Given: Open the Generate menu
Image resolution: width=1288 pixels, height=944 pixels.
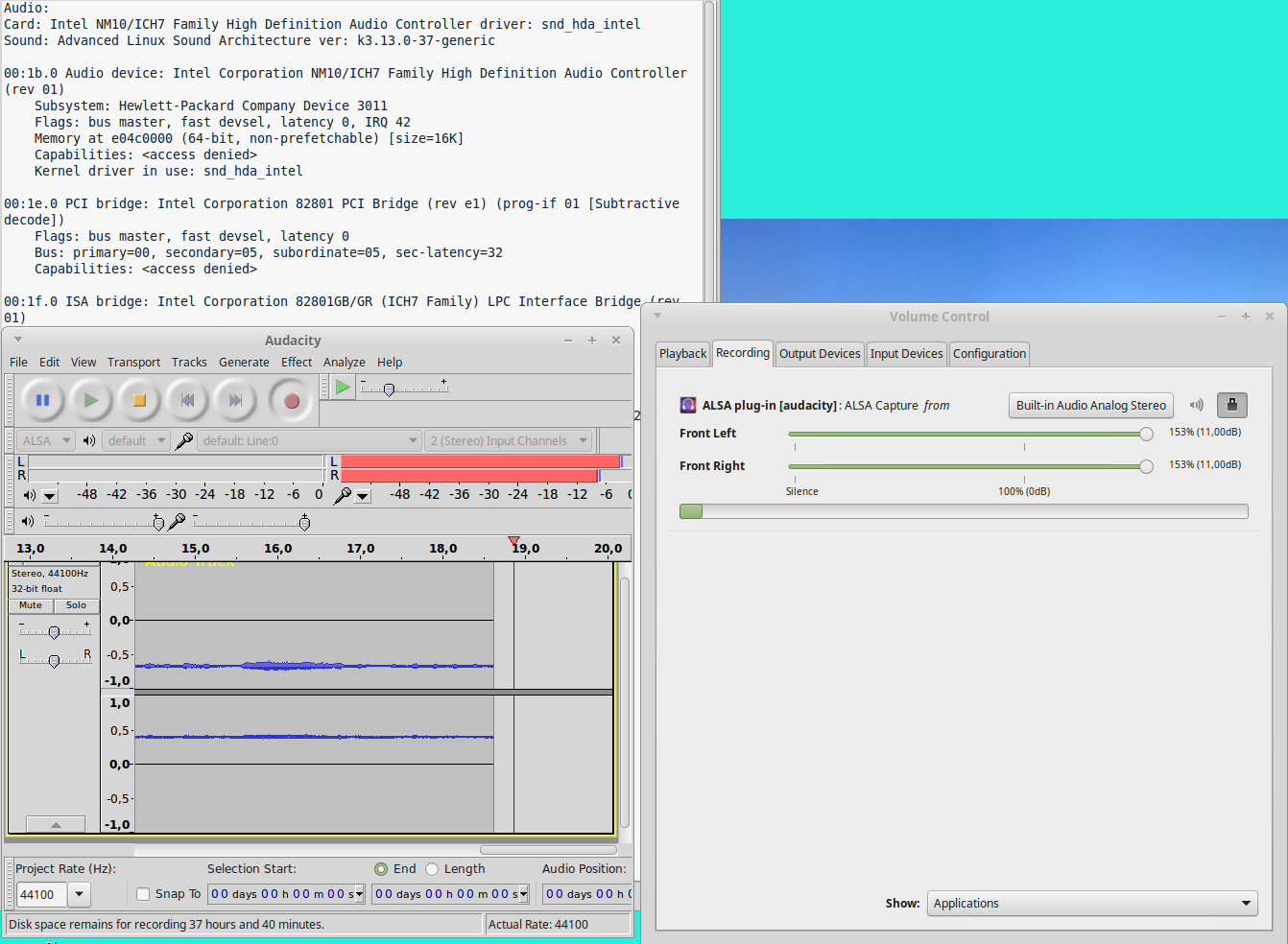Looking at the screenshot, I should click(x=244, y=363).
